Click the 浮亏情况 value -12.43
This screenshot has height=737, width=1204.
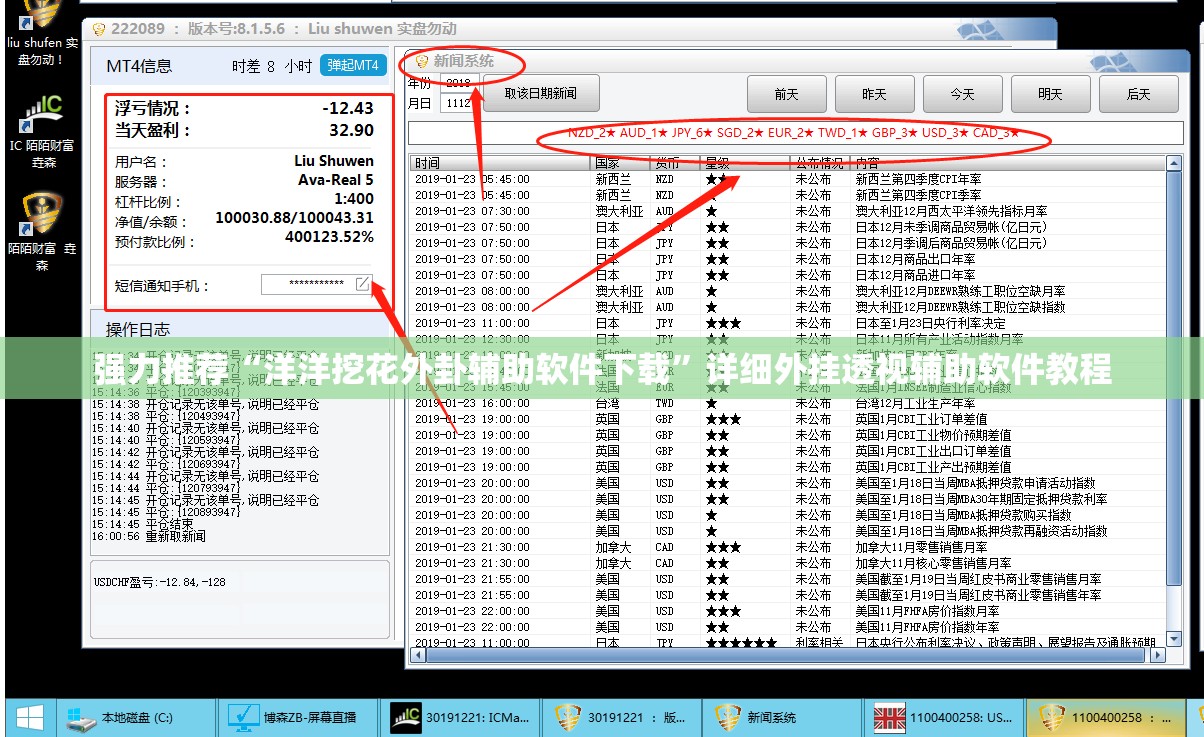[348, 108]
